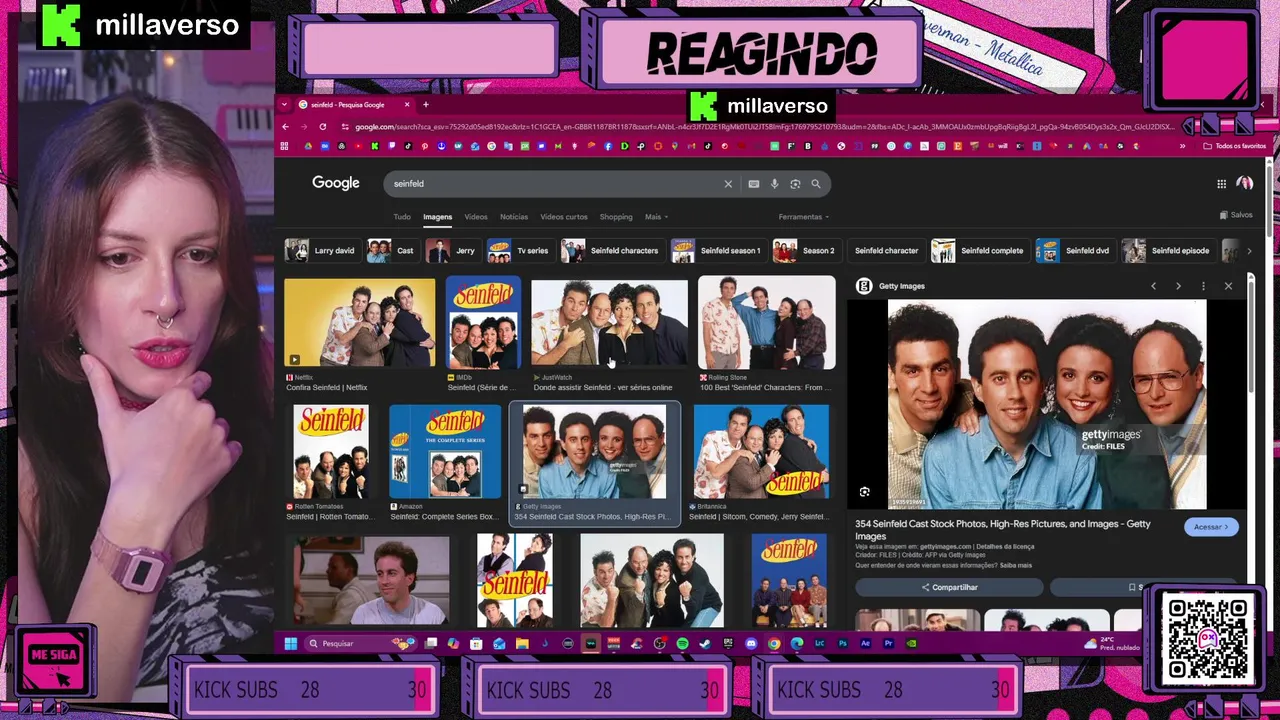The height and width of the screenshot is (720, 1280).
Task: Search inside the preview image with Lens icon
Action: pyautogui.click(x=865, y=492)
